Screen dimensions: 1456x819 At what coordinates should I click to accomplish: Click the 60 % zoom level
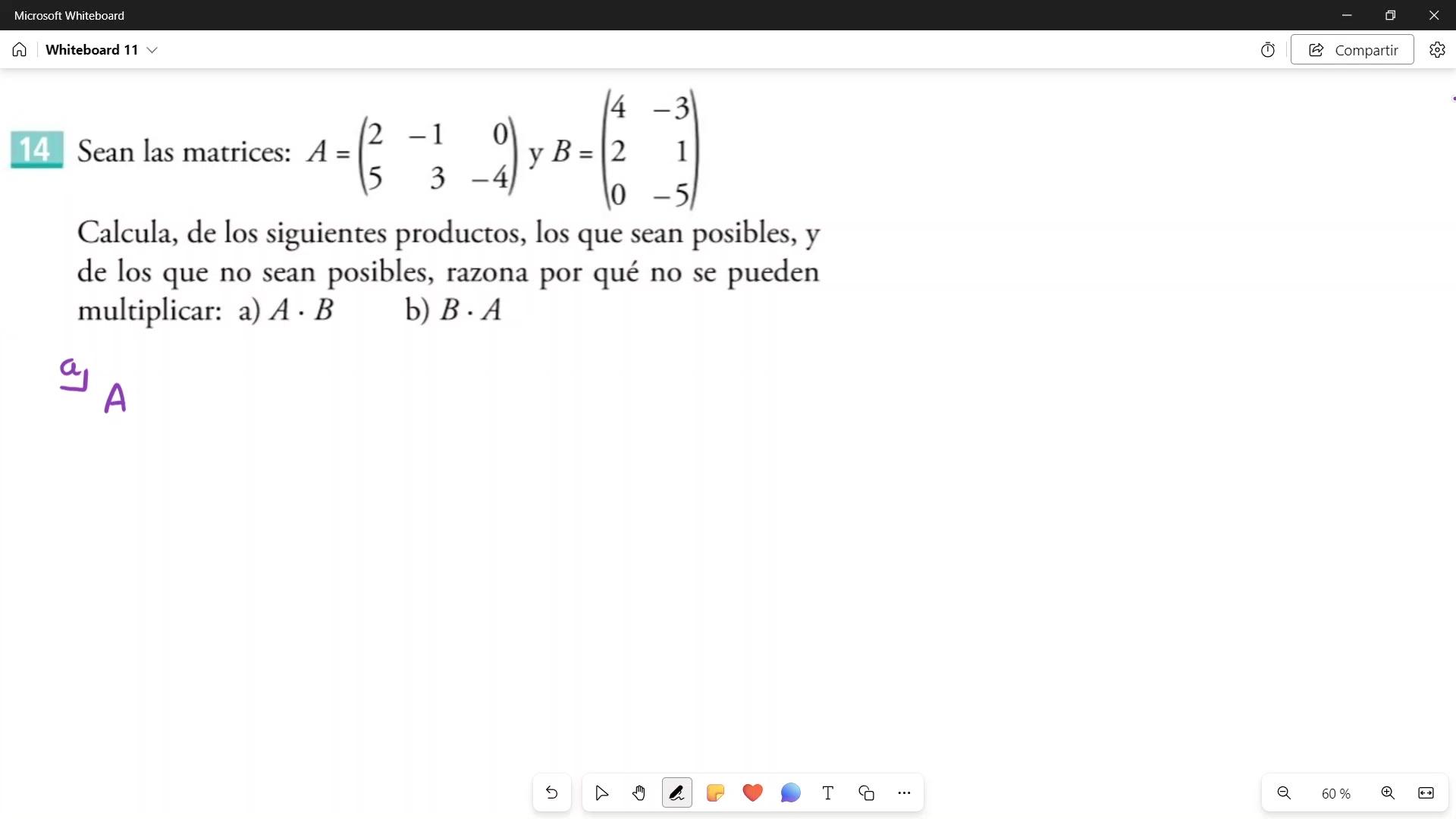(1335, 794)
